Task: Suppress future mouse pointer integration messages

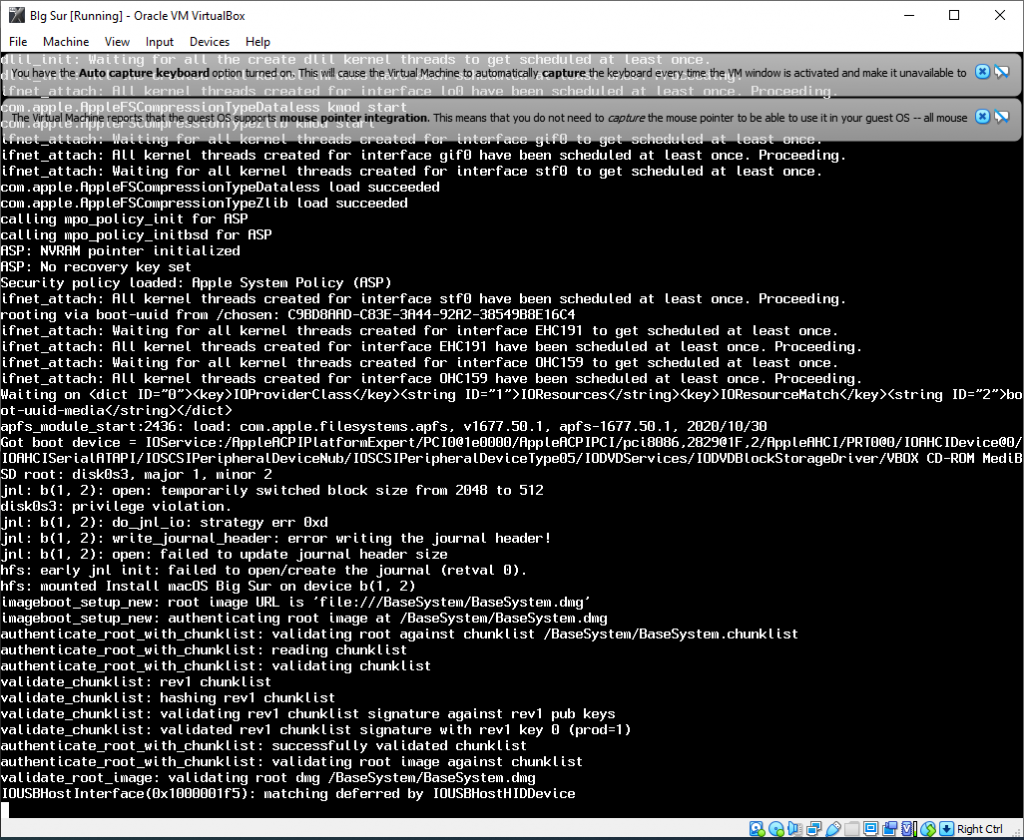Action: [1002, 117]
